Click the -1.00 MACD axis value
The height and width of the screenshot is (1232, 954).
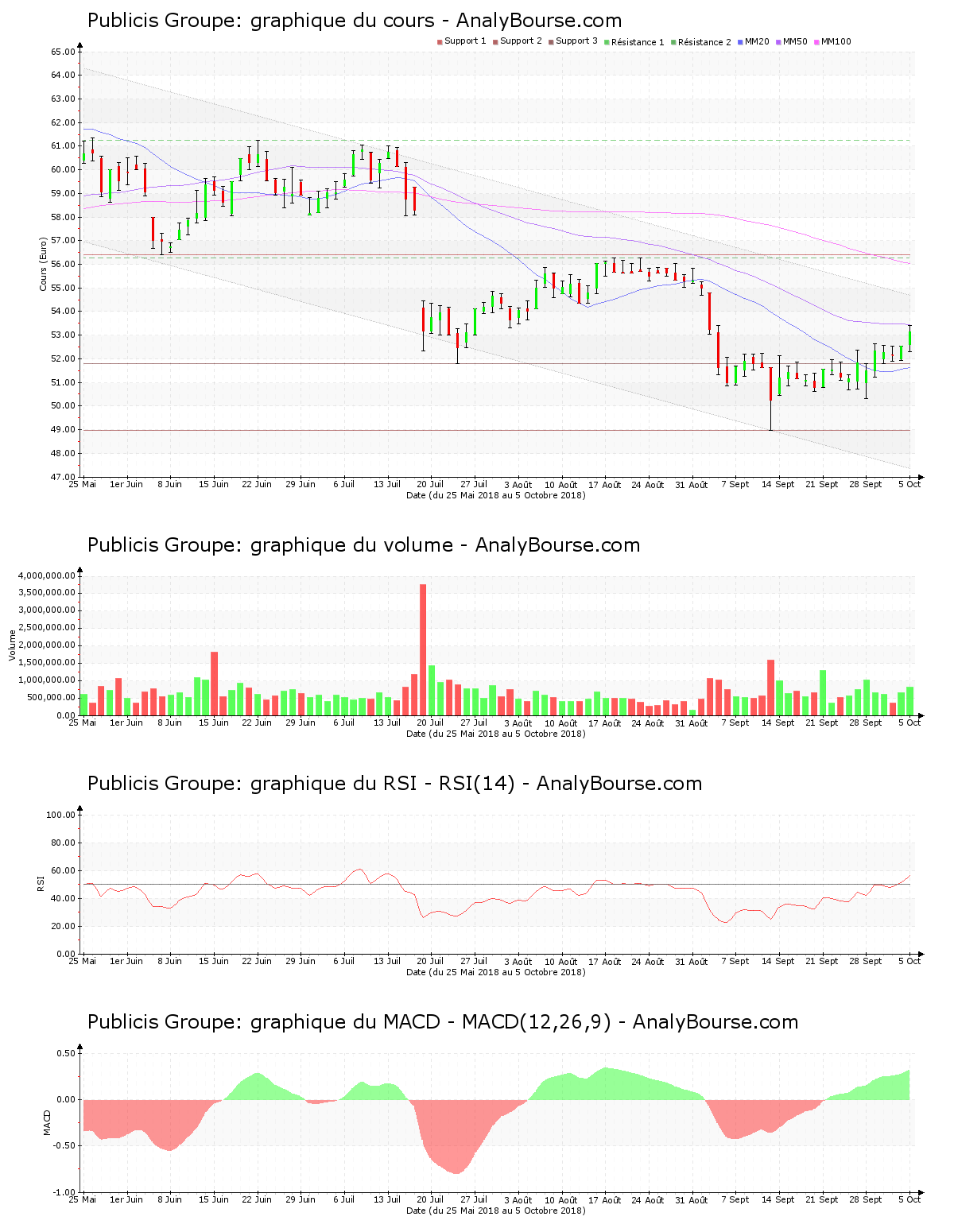coord(65,1192)
